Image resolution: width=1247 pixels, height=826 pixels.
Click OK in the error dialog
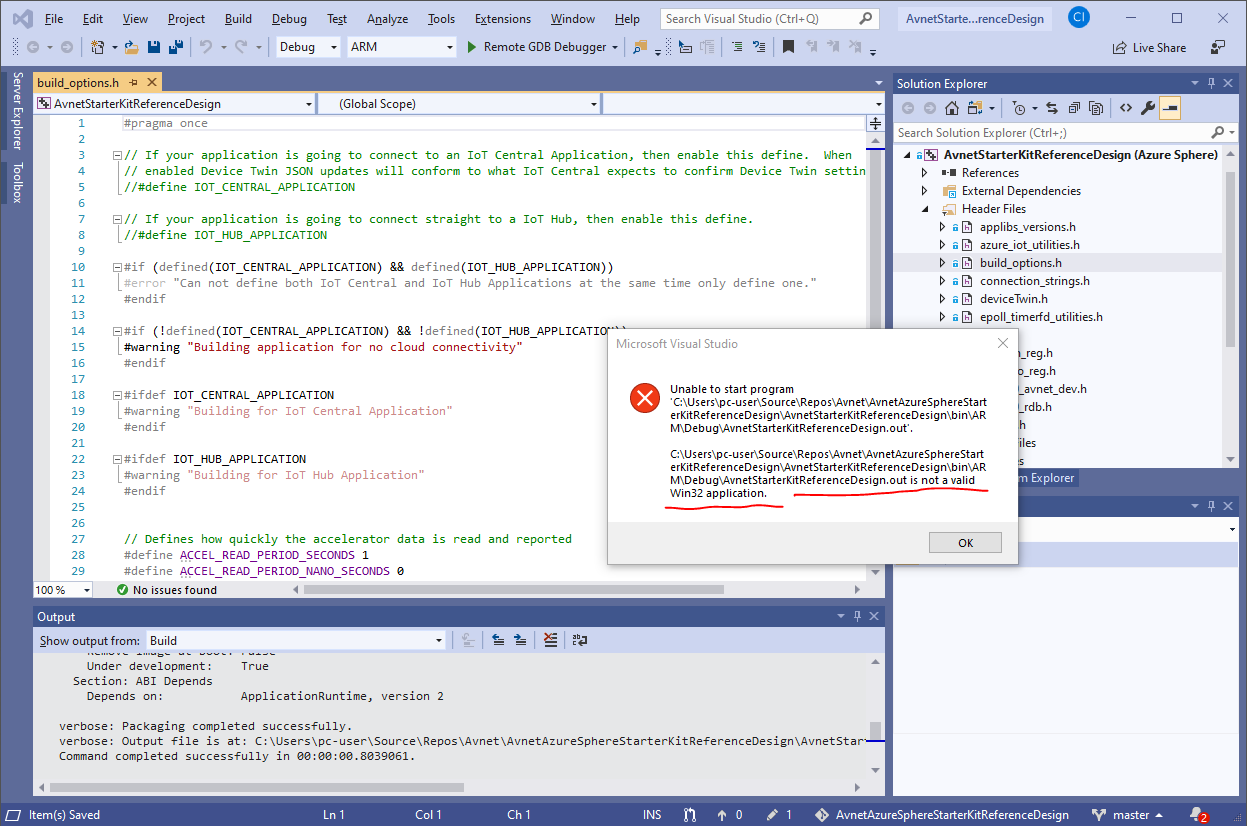point(965,543)
